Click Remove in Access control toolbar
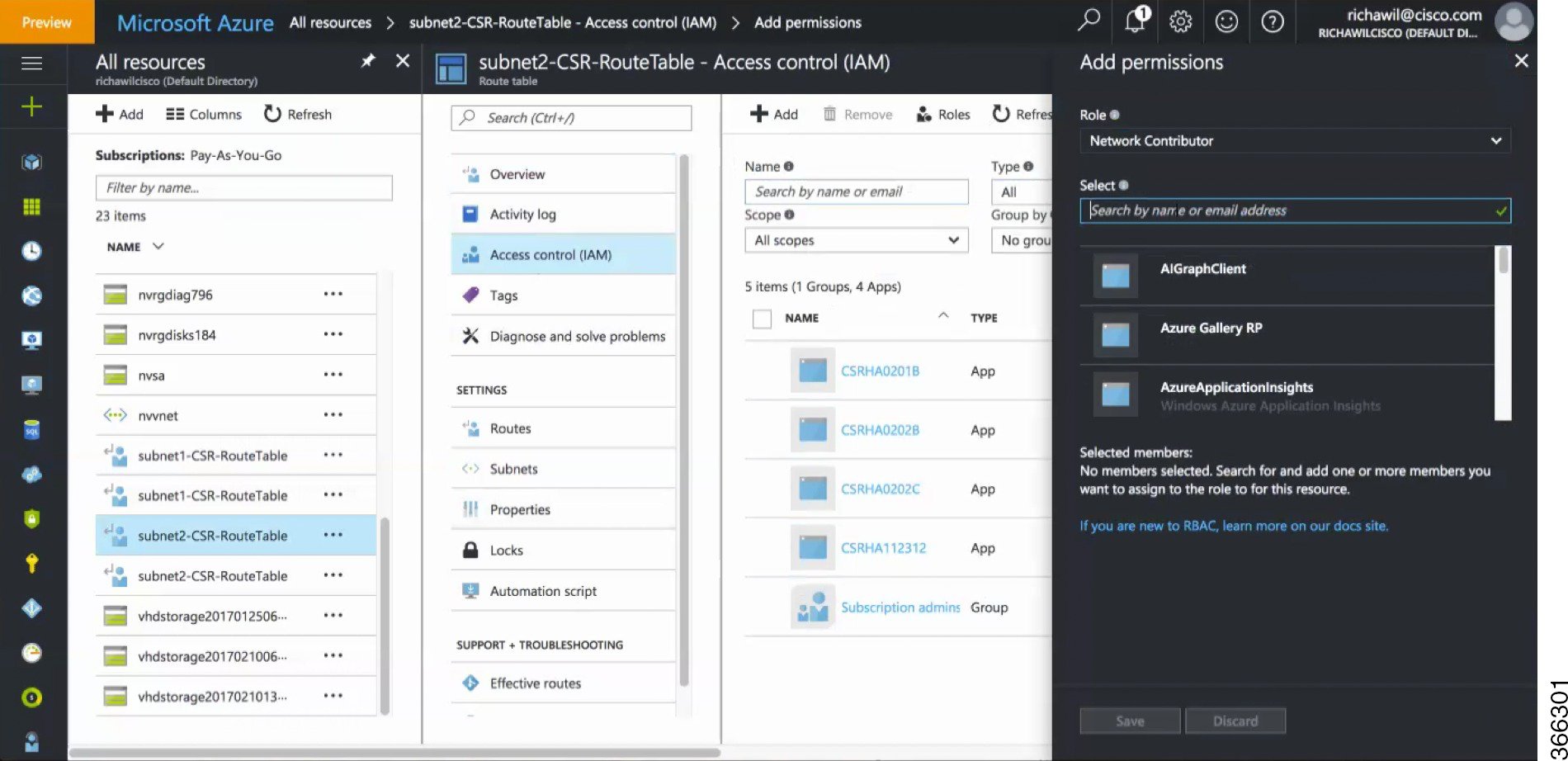This screenshot has width=1568, height=761. (x=857, y=114)
